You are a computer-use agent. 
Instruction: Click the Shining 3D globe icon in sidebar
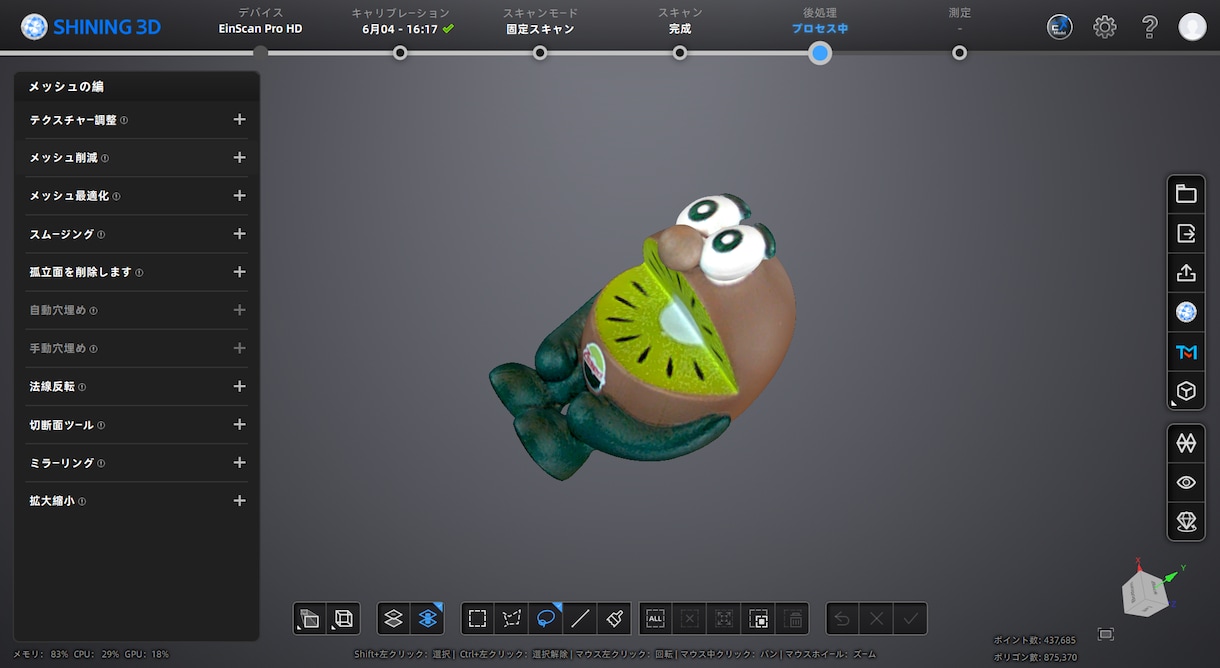point(1186,313)
